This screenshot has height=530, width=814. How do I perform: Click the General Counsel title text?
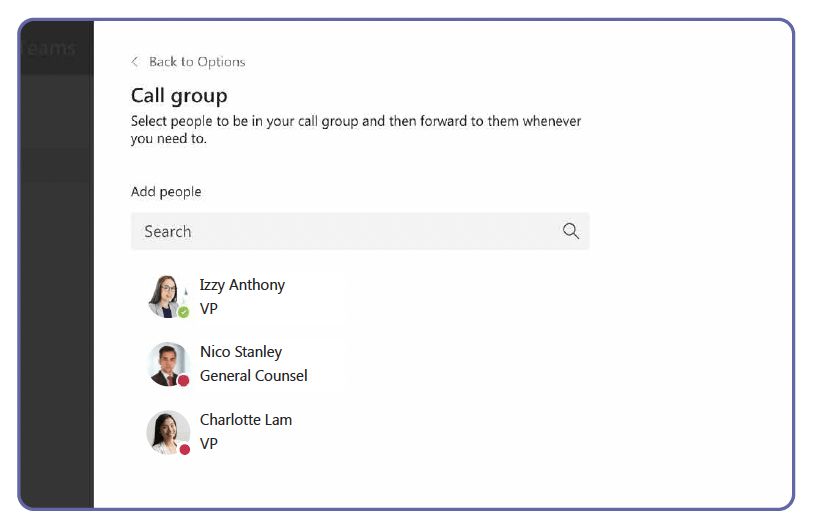254,376
